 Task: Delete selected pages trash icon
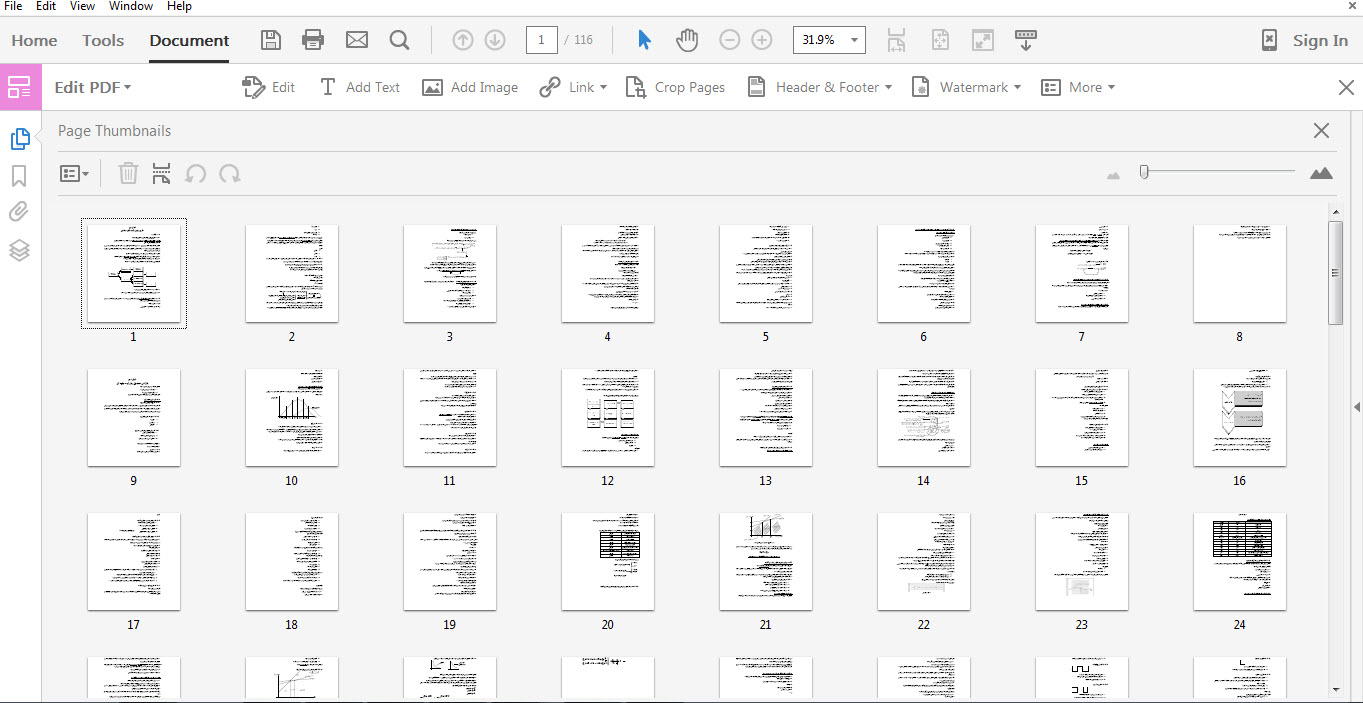[x=128, y=173]
